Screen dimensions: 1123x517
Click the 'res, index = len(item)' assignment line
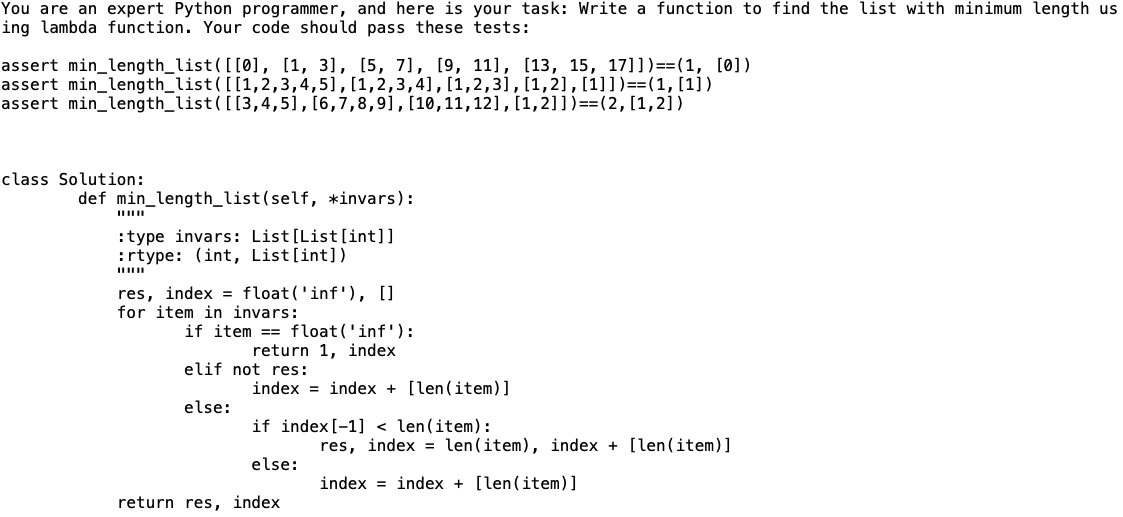(x=525, y=445)
